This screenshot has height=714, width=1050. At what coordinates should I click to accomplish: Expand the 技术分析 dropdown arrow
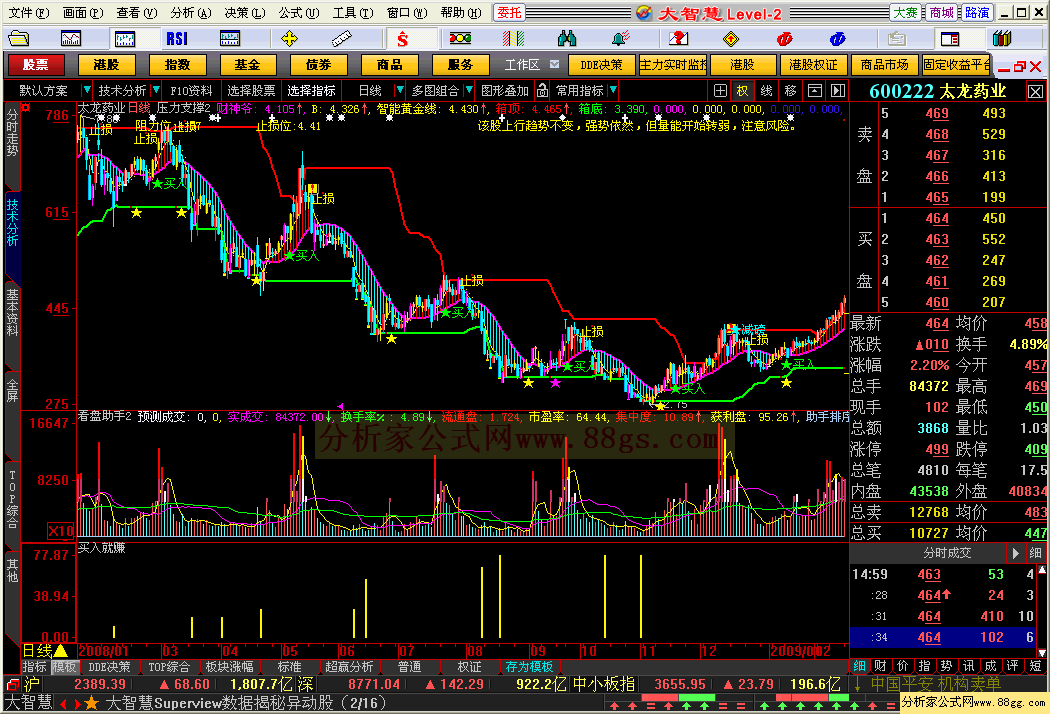point(156,90)
